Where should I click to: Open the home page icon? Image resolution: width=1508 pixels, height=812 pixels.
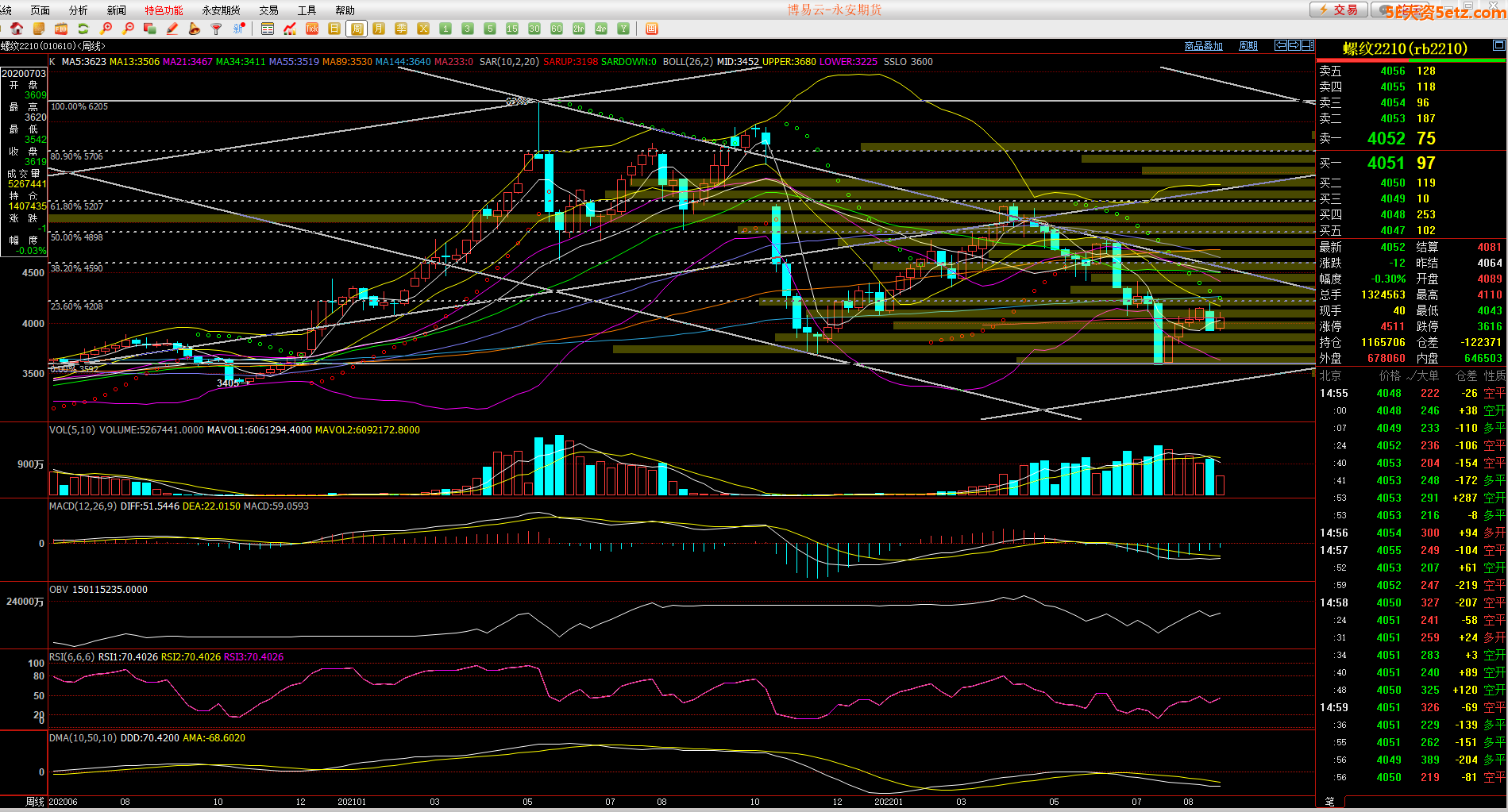[17, 29]
